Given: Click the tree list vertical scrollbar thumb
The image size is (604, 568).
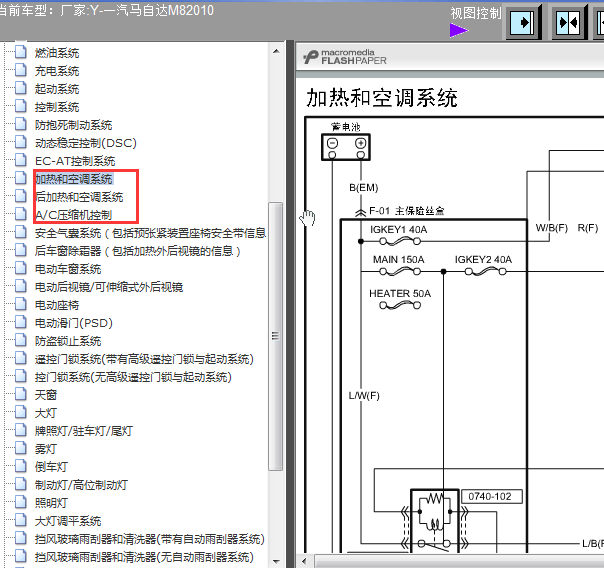Looking at the screenshot, I should [275, 336].
